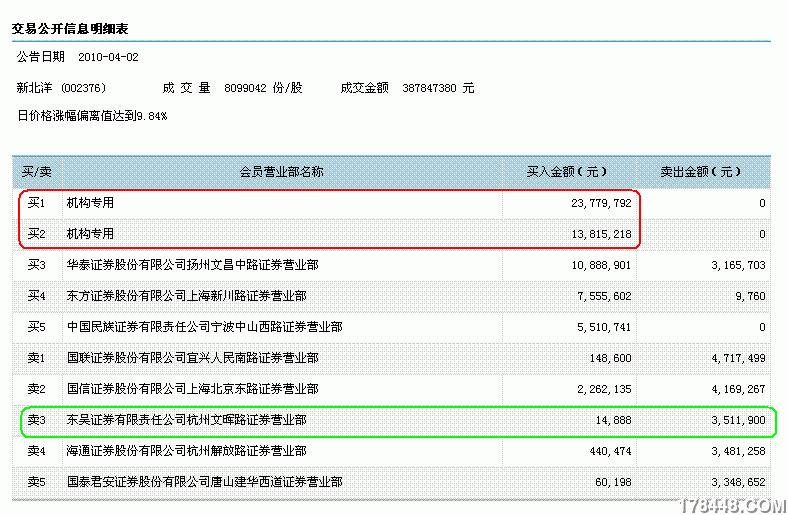The width and height of the screenshot is (788, 515).
Task: Select 国联证券宜兴人民南路证券营业部 name
Action: 192,358
